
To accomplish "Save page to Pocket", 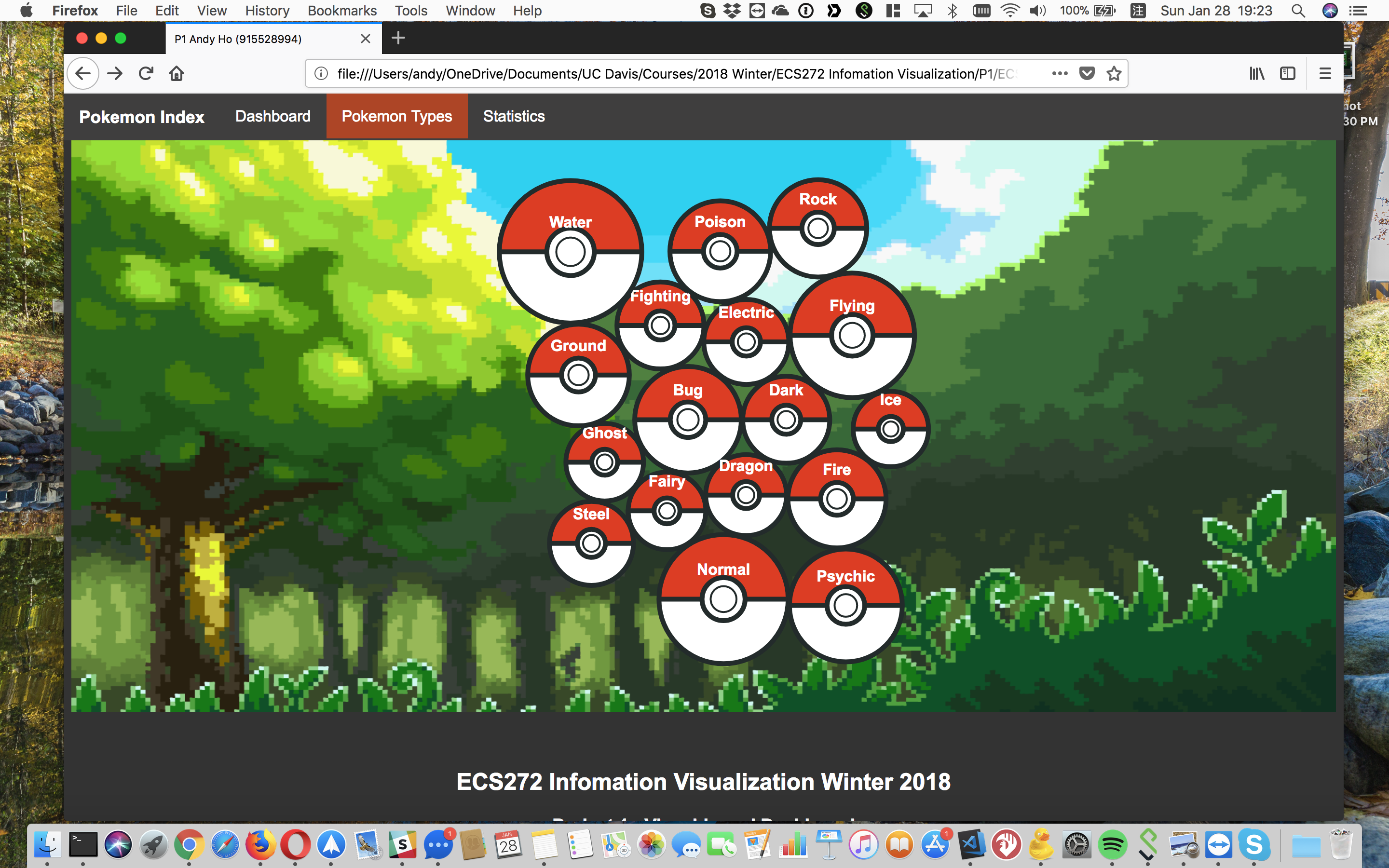I will pos(1087,73).
